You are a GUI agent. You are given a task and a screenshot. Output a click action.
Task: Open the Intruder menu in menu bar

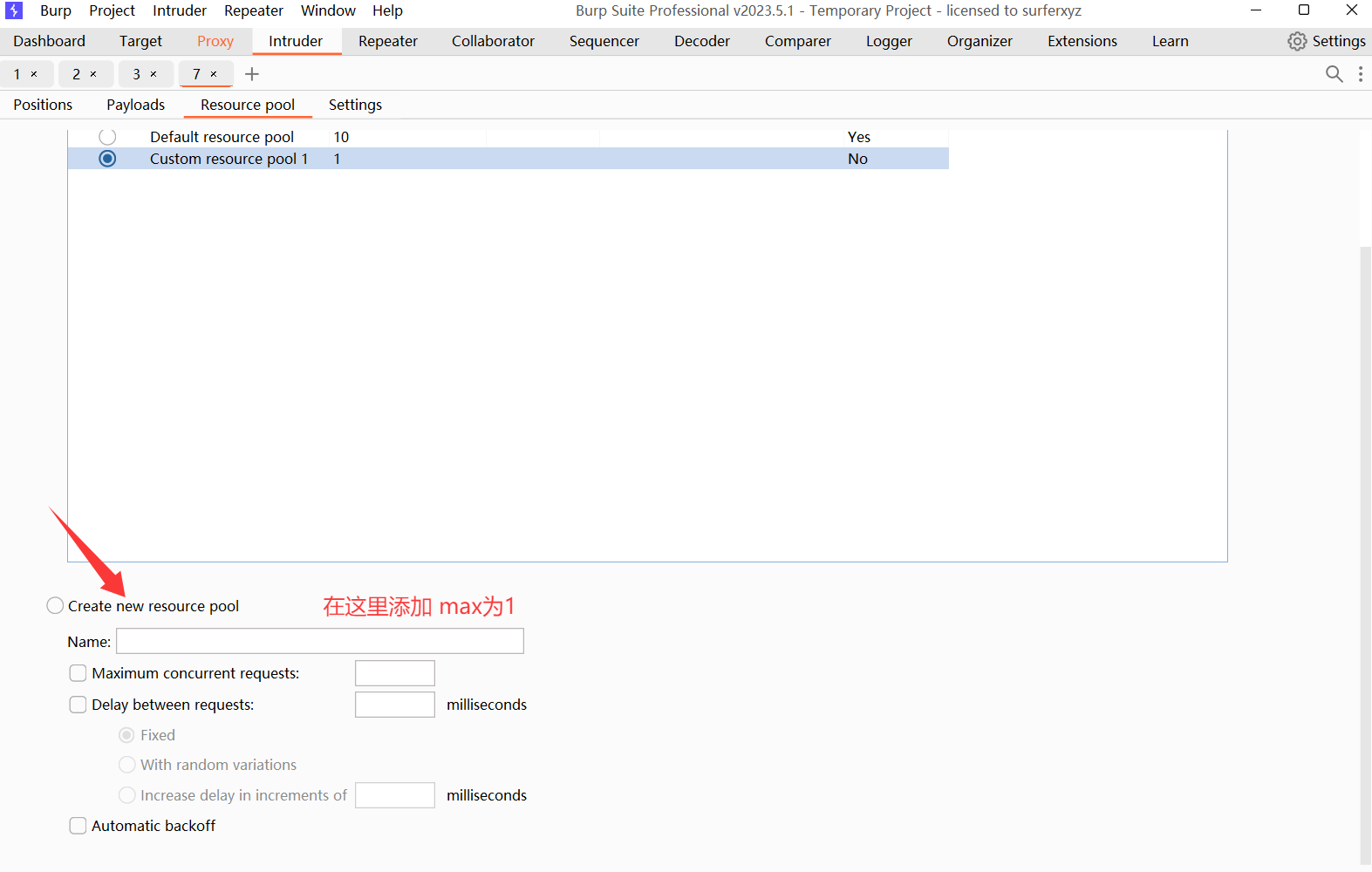pos(180,10)
